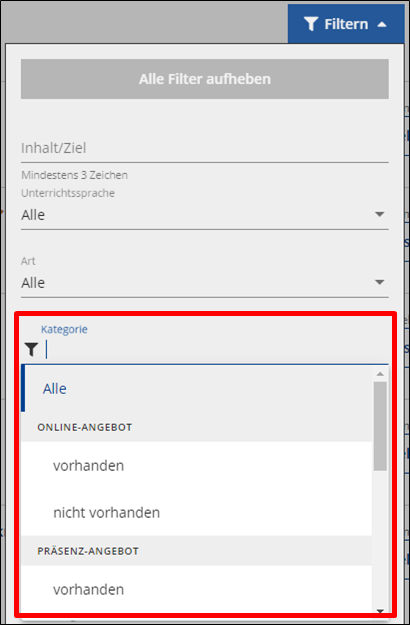Click the scrollbar down arrow in the Kategorie list
Image resolution: width=410 pixels, height=625 pixels.
pos(380,611)
